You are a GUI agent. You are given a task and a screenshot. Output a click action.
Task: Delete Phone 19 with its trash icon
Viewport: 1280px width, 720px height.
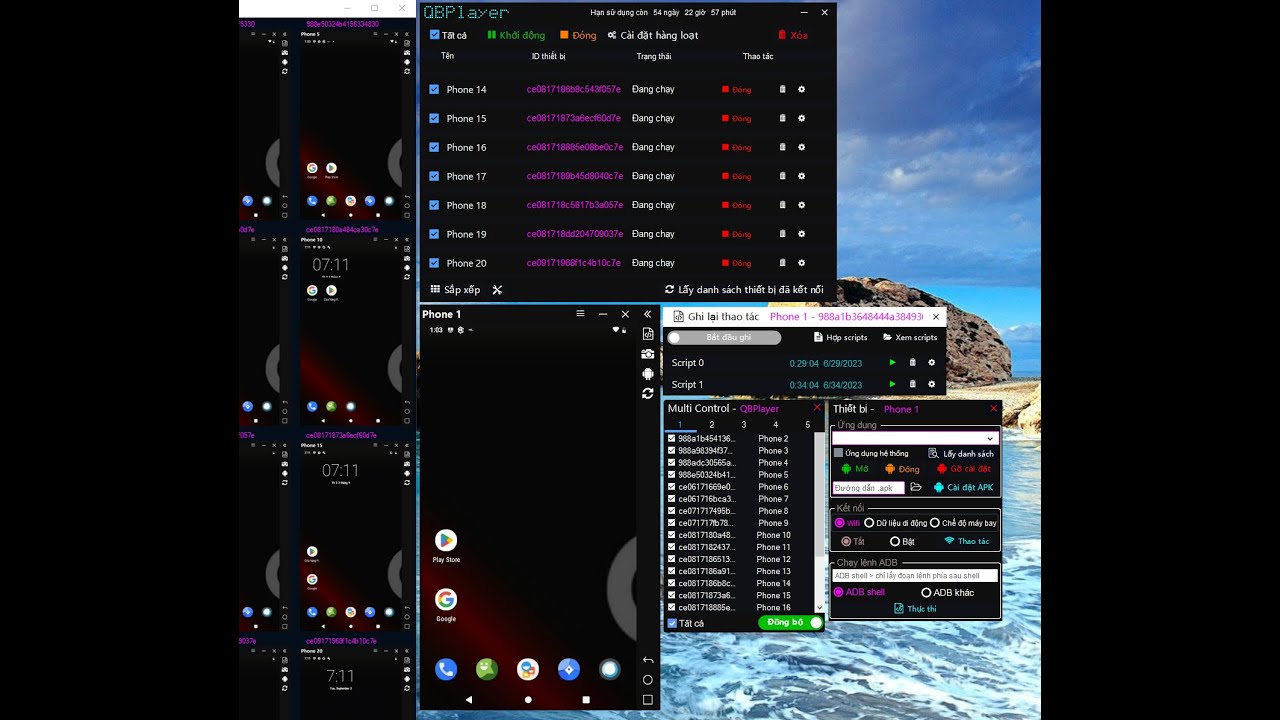pos(783,234)
